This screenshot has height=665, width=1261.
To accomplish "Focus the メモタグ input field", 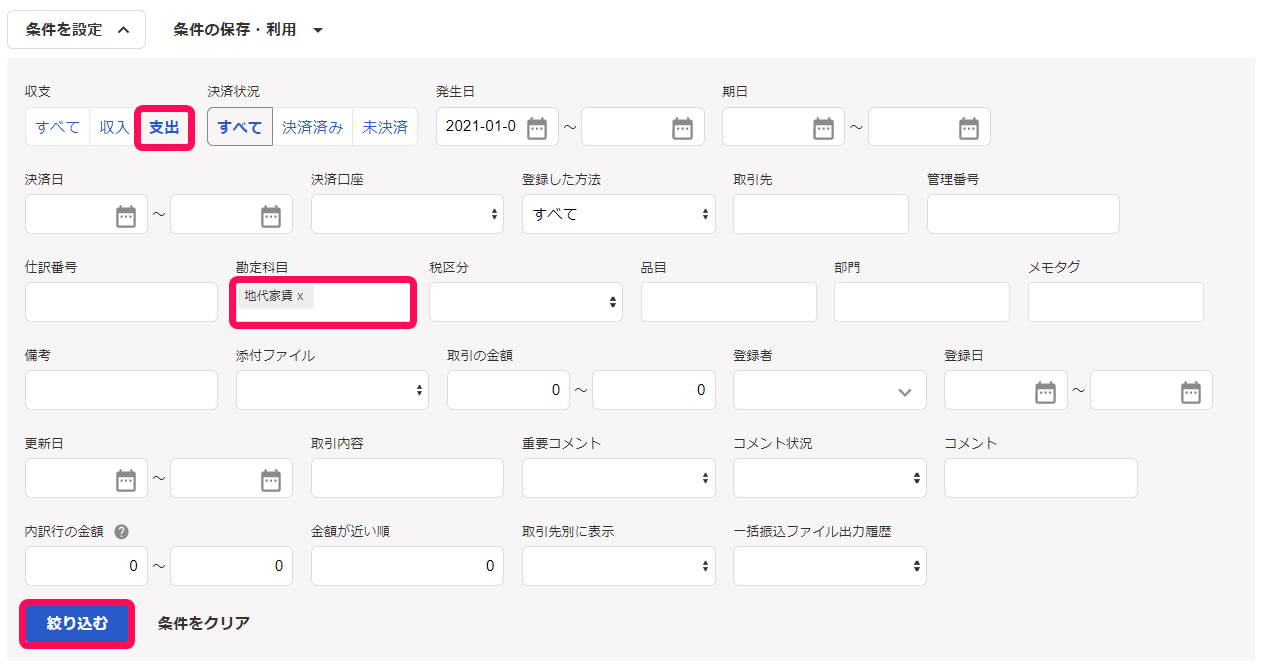I will tap(1116, 302).
